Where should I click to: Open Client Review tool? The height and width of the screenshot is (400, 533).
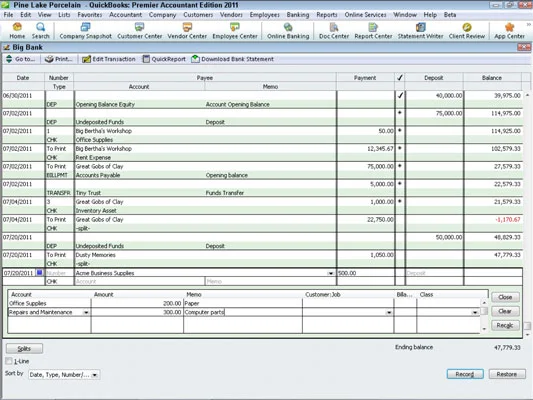click(466, 31)
